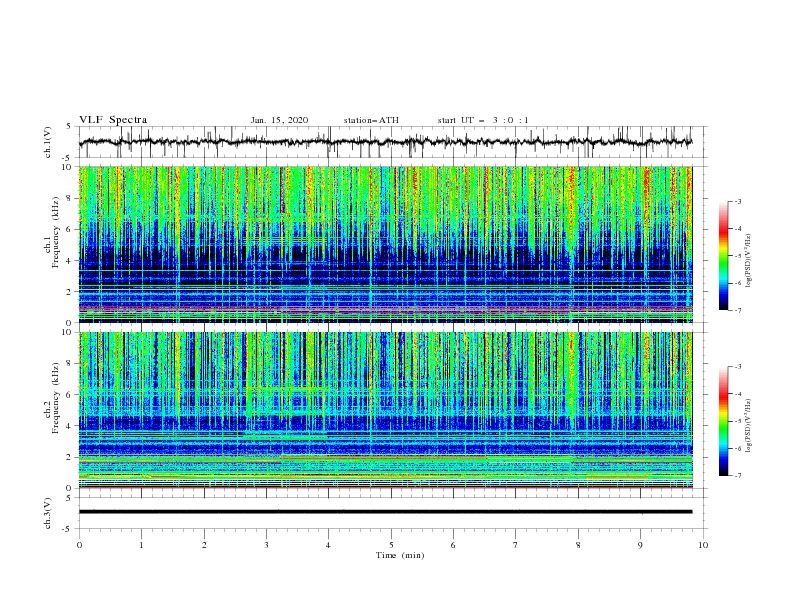Image resolution: width=792 pixels, height=612 pixels.
Task: Click the lower "log(PSD)(V²/Hz)" colorbar label
Action: click(x=750, y=425)
